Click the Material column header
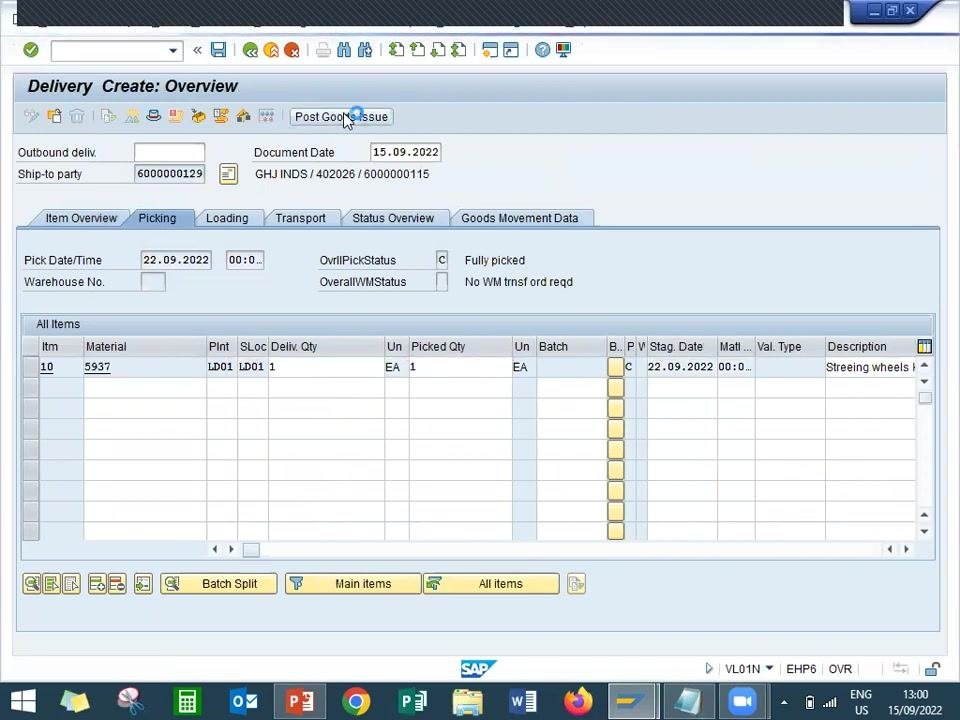This screenshot has width=960, height=720. [x=145, y=347]
